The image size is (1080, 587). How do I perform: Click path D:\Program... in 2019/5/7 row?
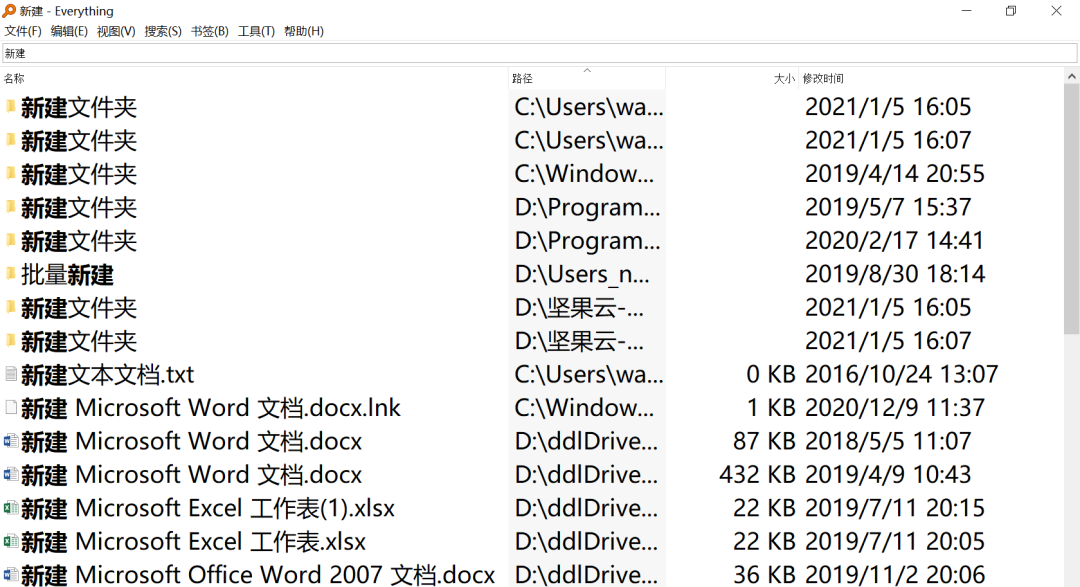coord(587,207)
